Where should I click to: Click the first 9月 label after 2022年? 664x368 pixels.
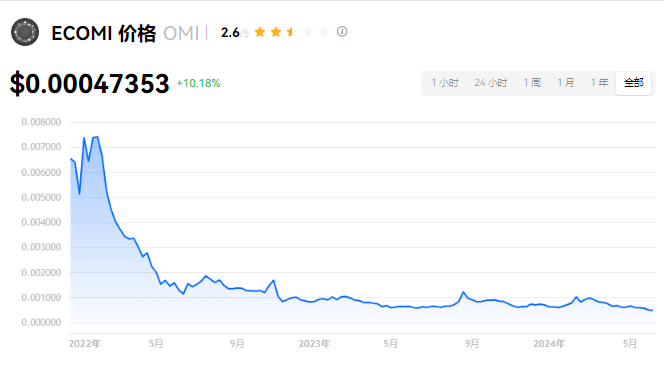pos(237,344)
